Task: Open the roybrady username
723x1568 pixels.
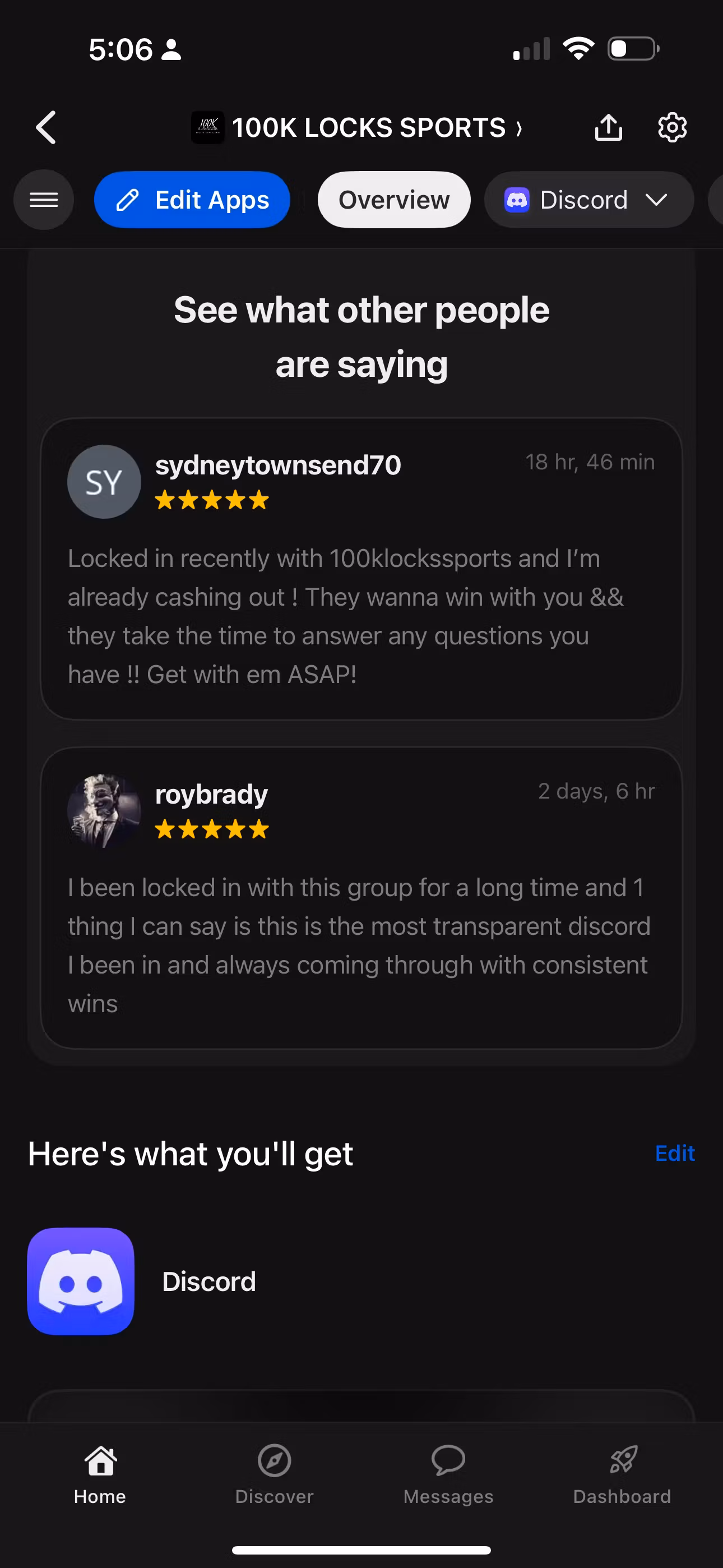Action: [211, 794]
